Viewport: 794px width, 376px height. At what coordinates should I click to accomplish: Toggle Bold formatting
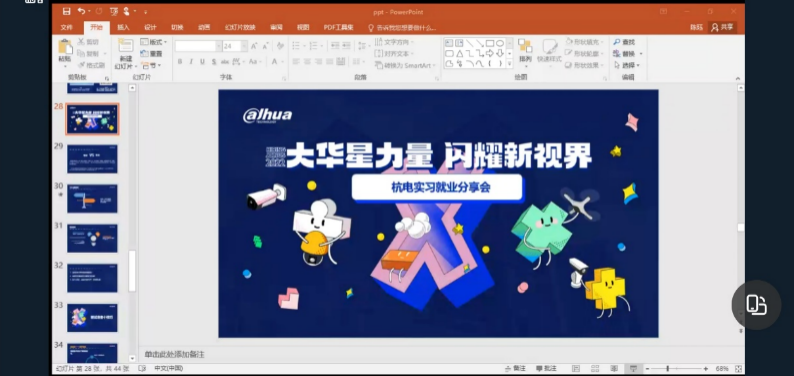180,62
